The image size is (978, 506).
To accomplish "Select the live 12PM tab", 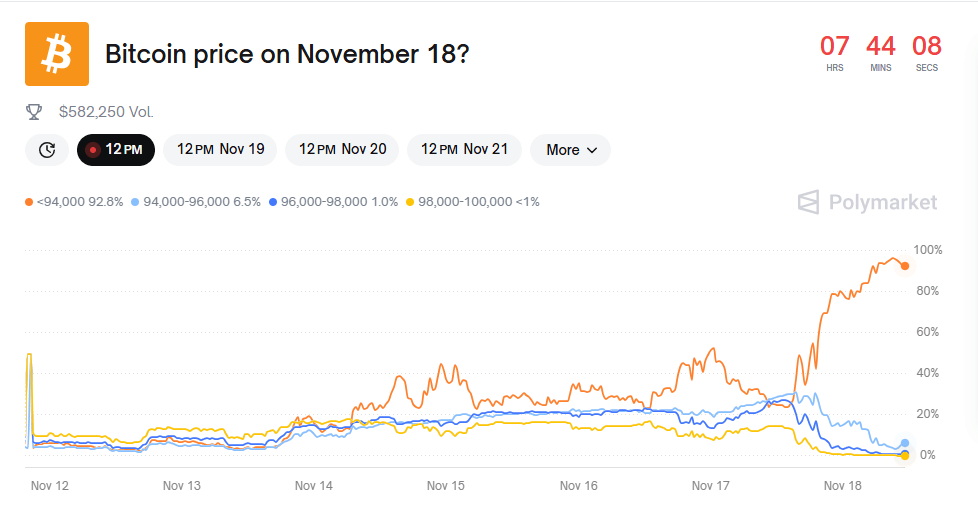I will tap(116, 150).
